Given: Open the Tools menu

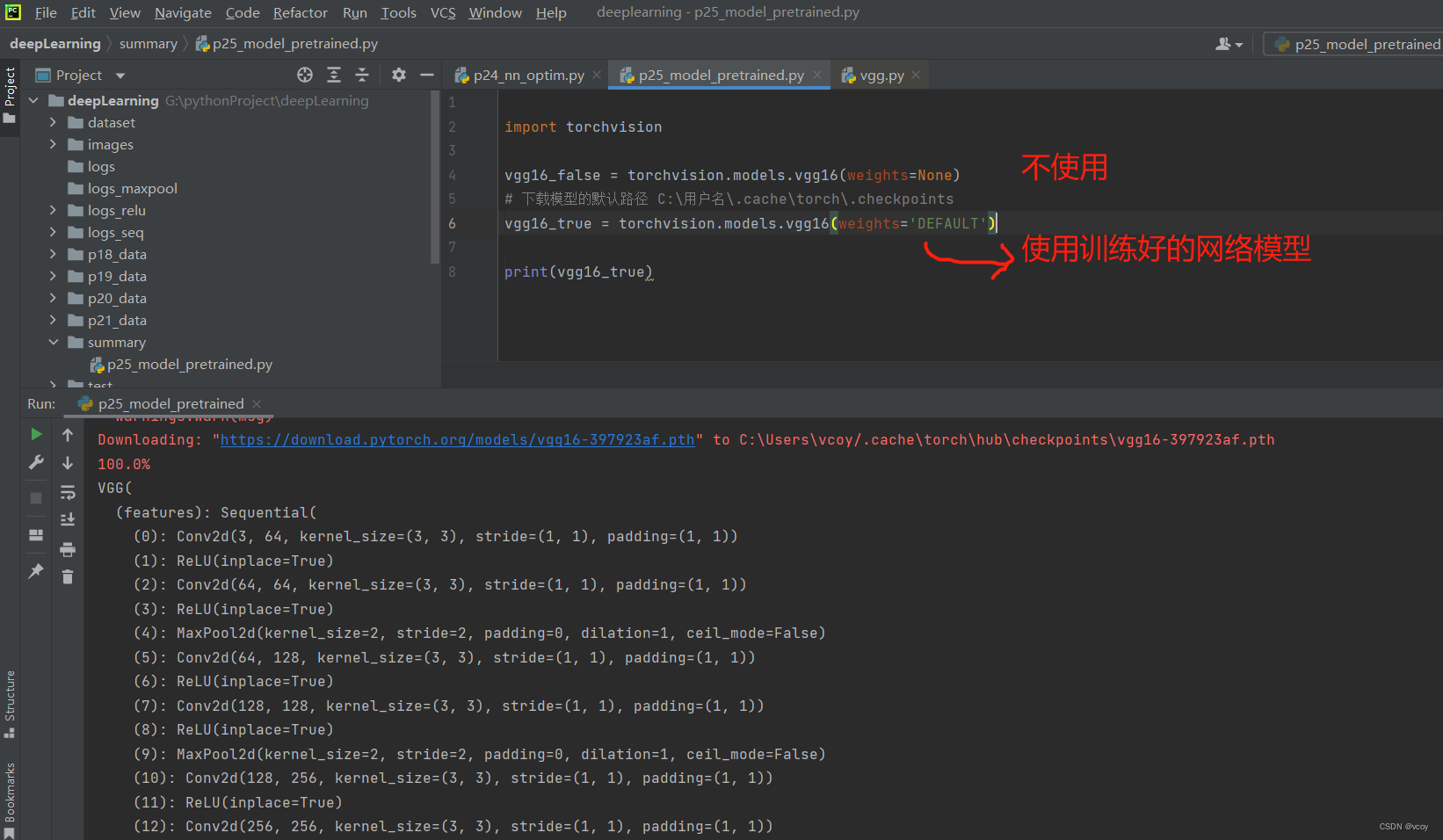Looking at the screenshot, I should pos(398,12).
